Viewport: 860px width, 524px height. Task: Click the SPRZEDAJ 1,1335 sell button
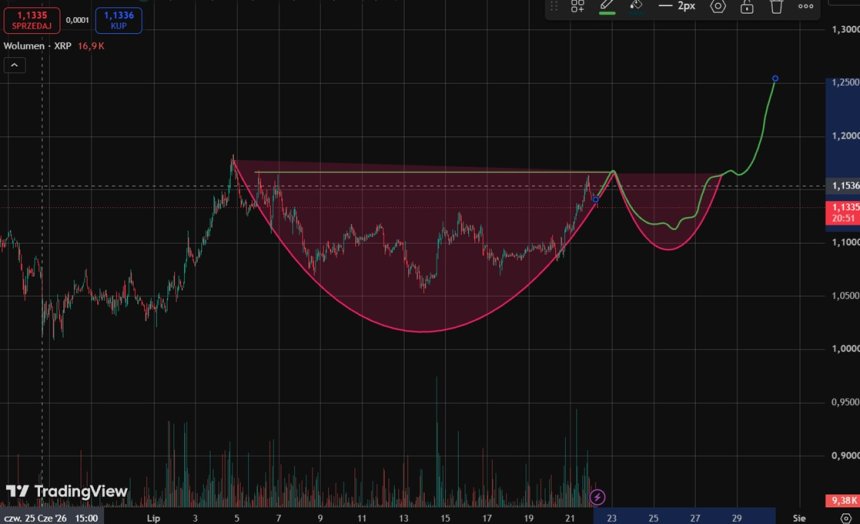[32, 20]
